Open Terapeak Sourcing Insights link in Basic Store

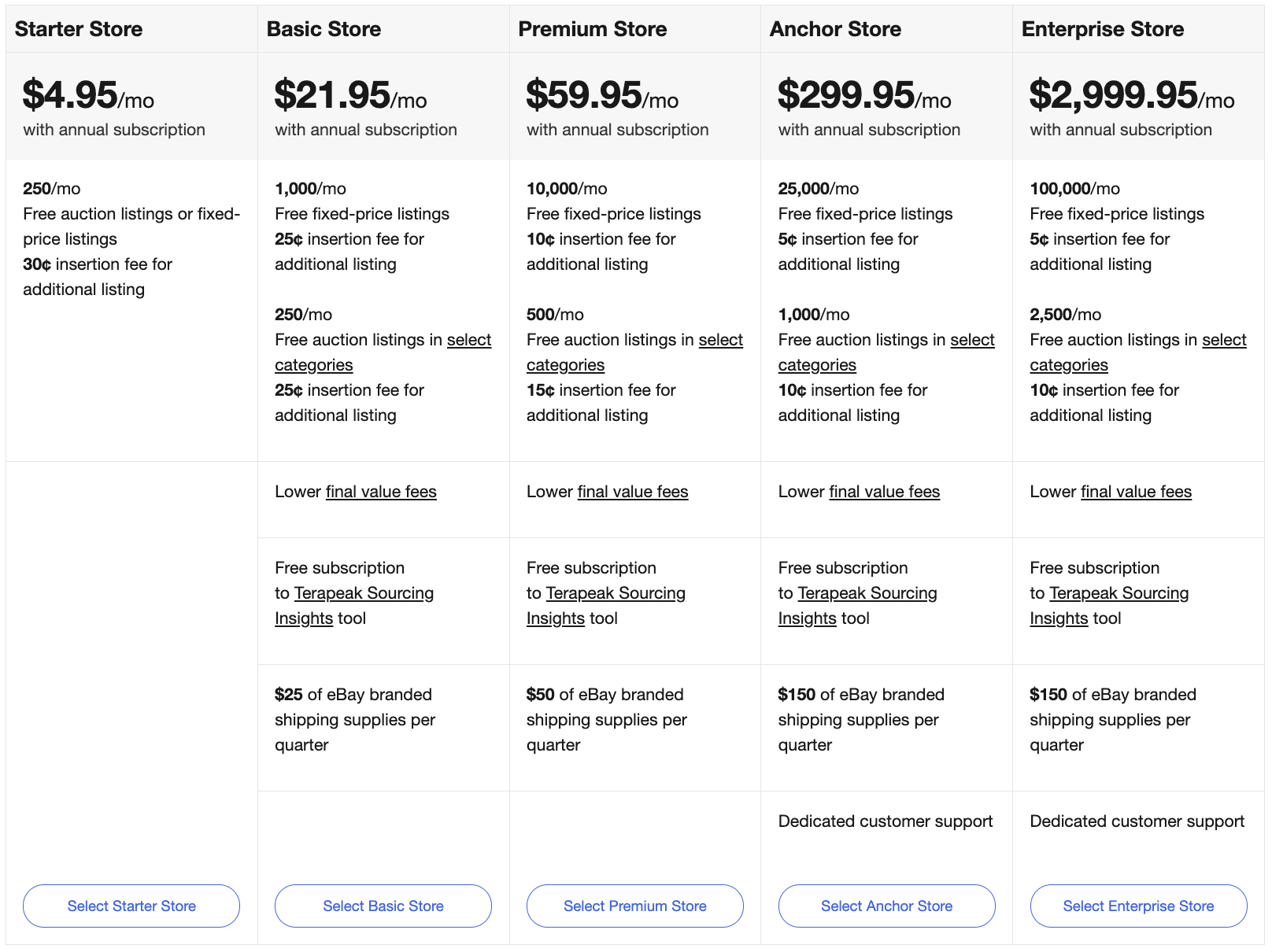364,593
